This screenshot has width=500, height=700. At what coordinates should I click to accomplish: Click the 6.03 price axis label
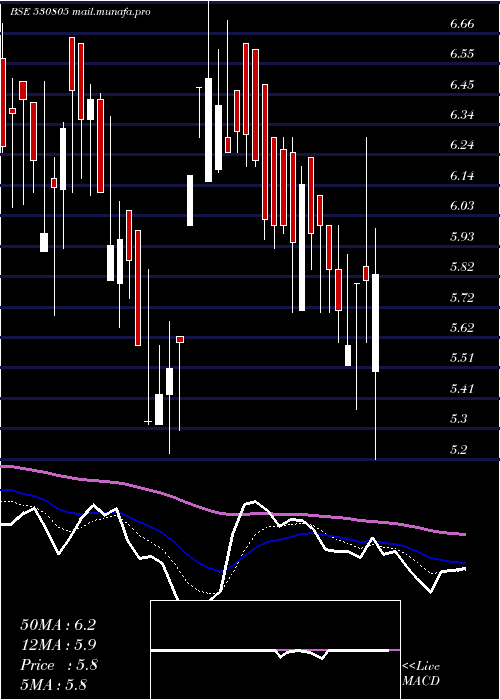[462, 206]
